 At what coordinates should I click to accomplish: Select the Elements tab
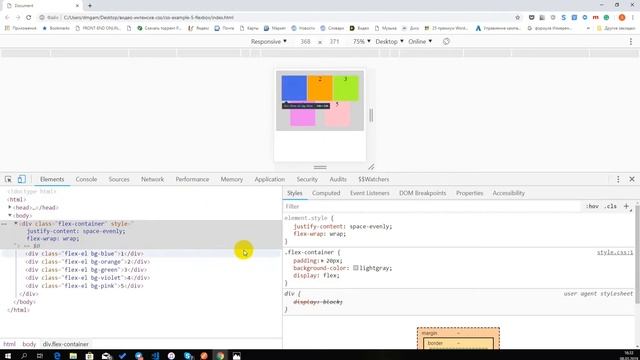coord(52,179)
